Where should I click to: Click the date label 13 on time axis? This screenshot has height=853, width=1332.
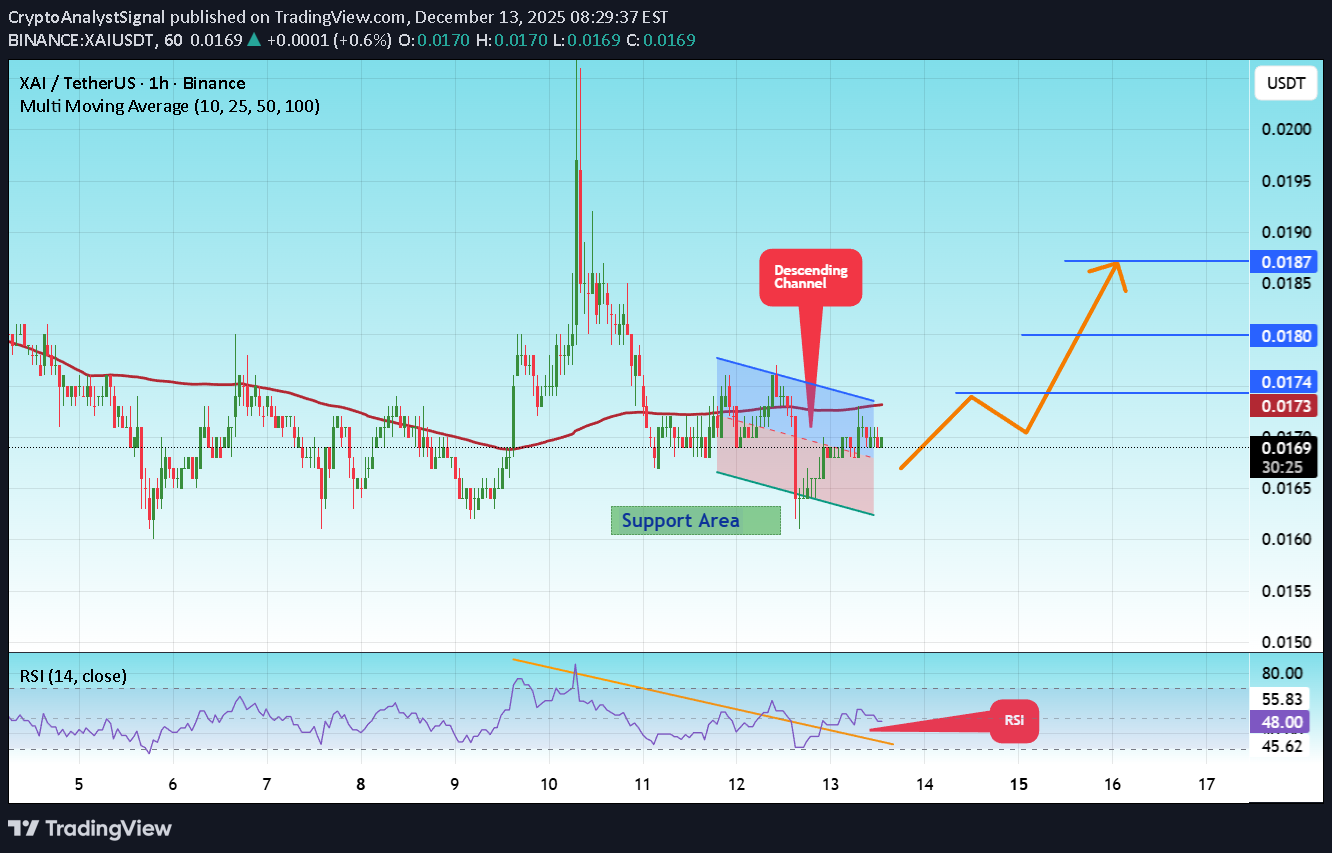coord(830,784)
